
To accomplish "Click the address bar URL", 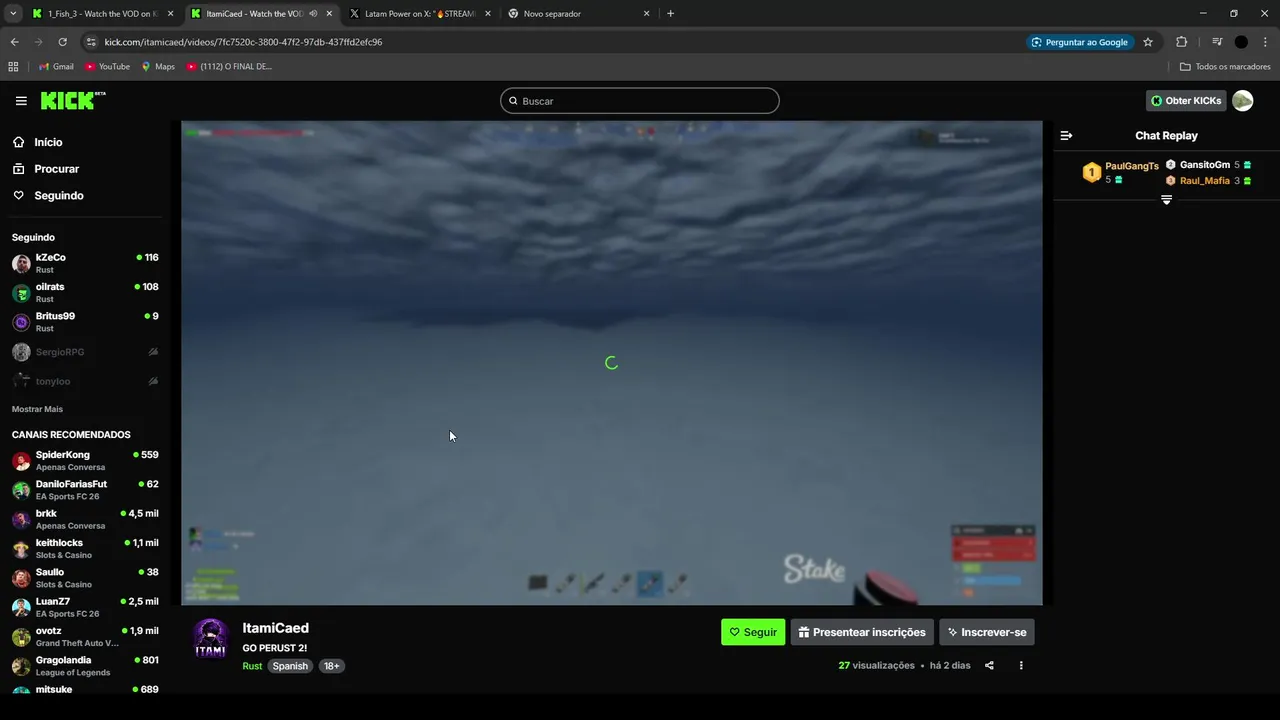I will [243, 42].
